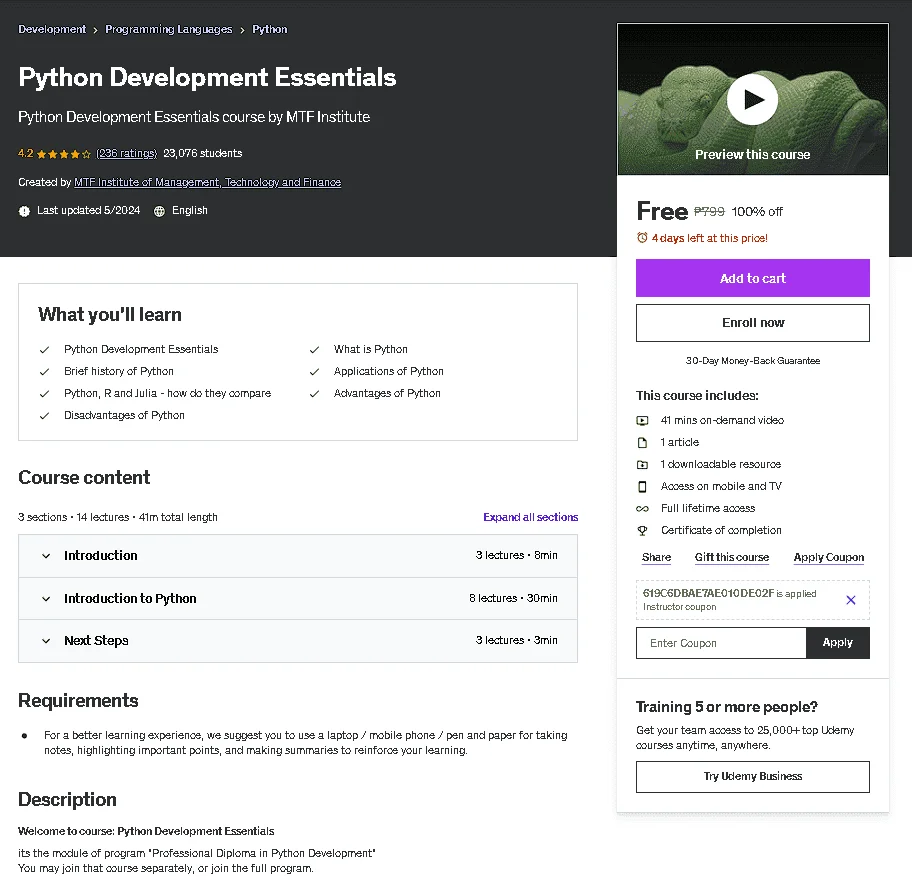Click the '4.2' rating number
The width and height of the screenshot is (912, 895).
(x=26, y=154)
